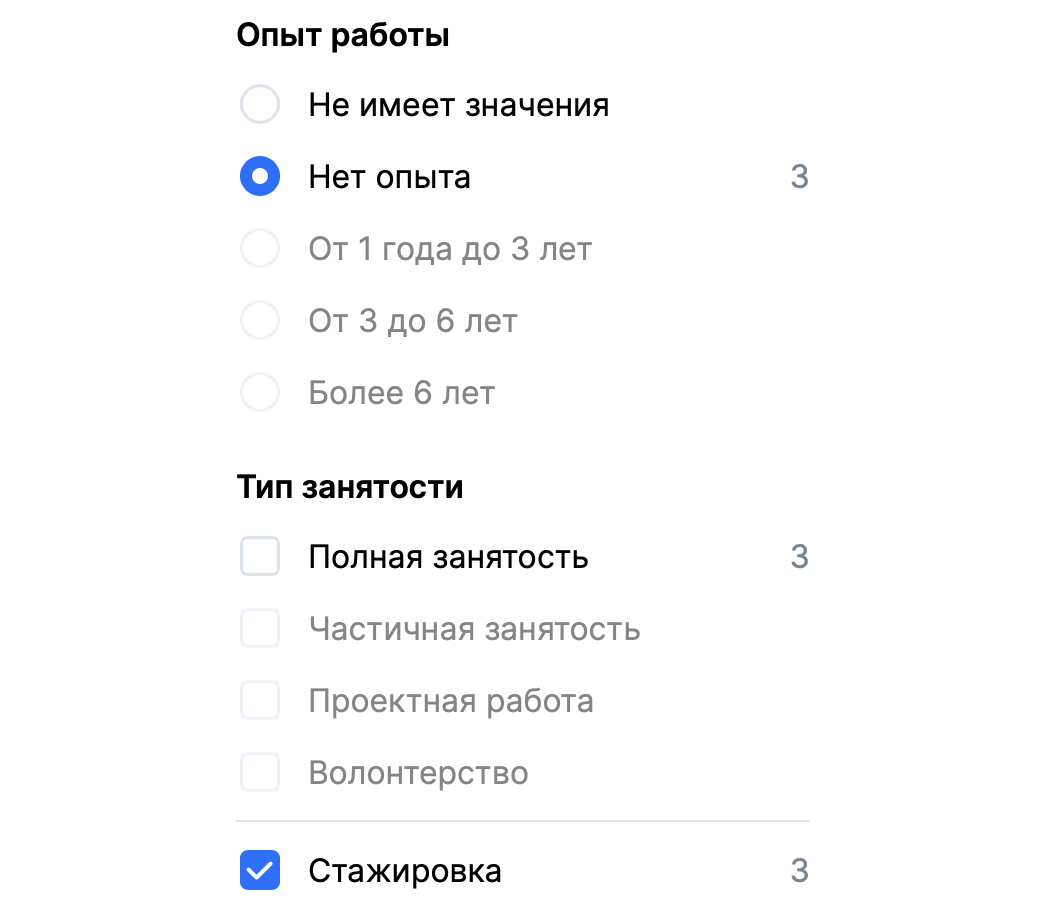This screenshot has width=1038, height=920.
Task: Click the 'Не имеет значения' label text
Action: 458,105
